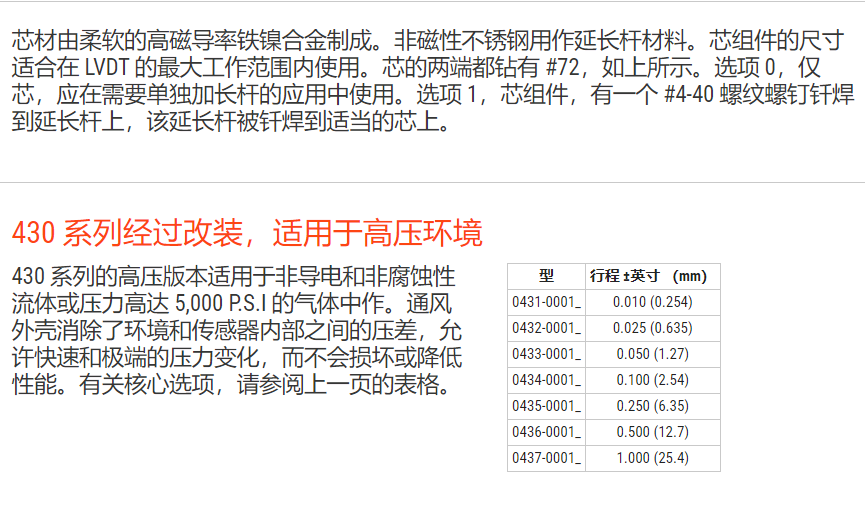Click the 1.000 (25.4) stroke value

pos(652,458)
